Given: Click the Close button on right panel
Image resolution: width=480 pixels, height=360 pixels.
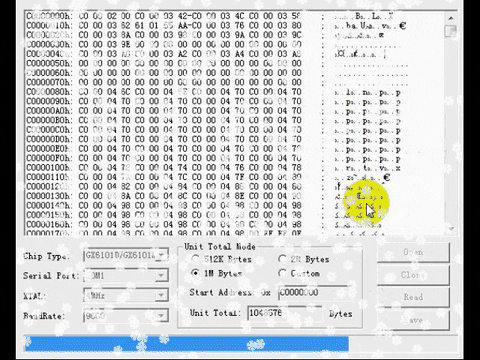Looking at the screenshot, I should tap(413, 275).
